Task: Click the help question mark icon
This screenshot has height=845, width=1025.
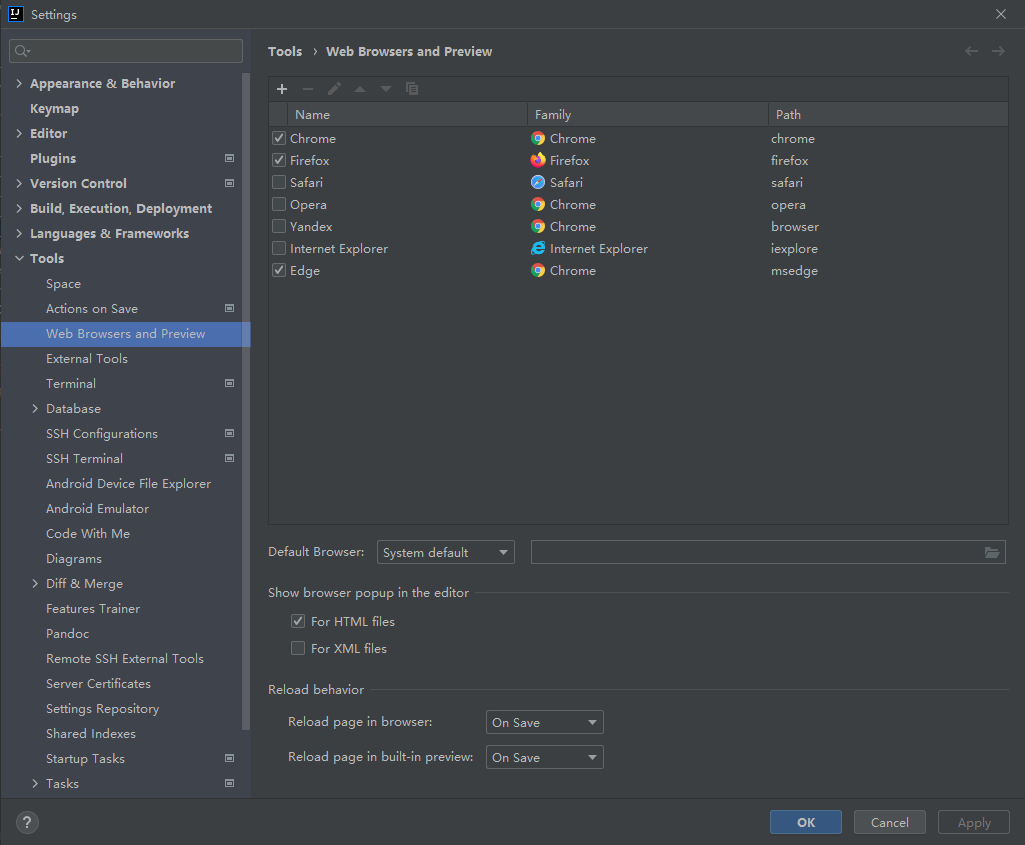Action: pos(27,823)
